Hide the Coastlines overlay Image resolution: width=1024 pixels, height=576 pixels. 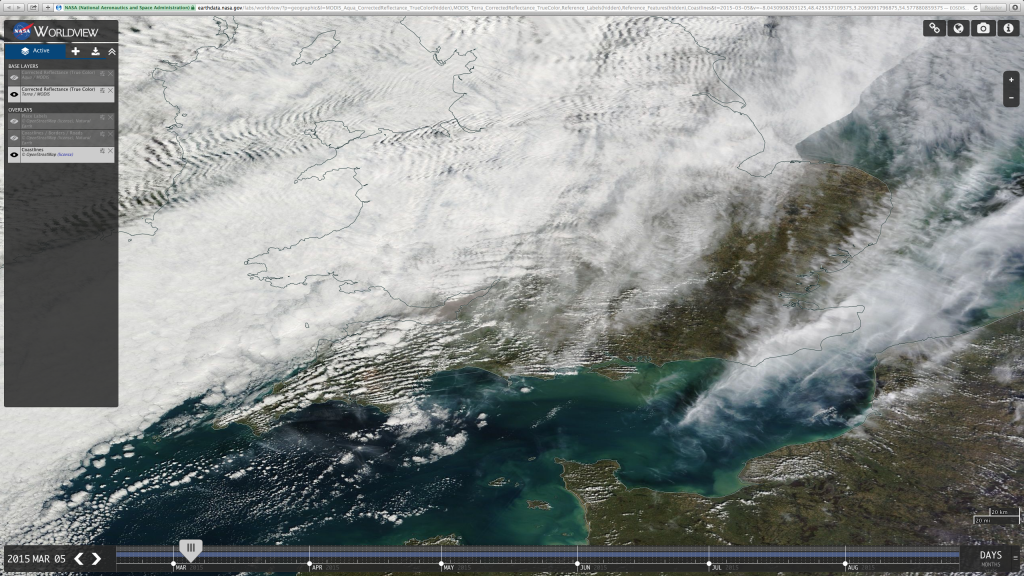[x=14, y=155]
